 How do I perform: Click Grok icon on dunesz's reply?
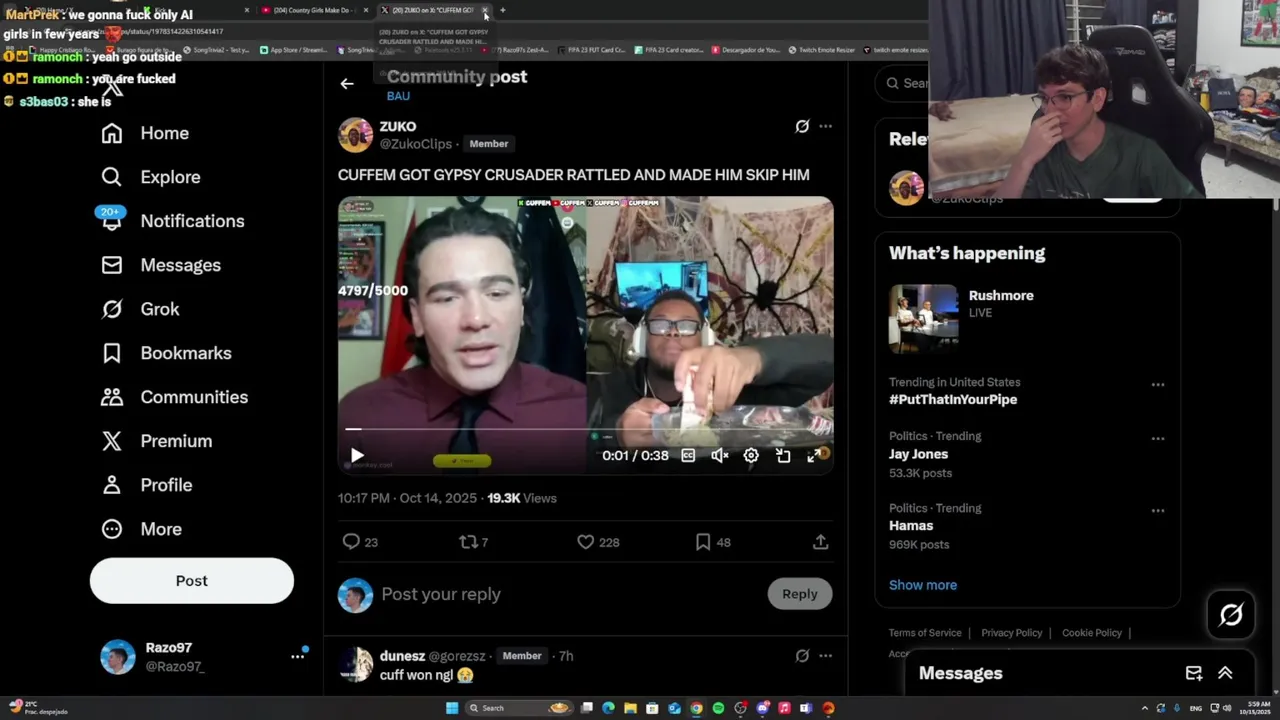(802, 656)
